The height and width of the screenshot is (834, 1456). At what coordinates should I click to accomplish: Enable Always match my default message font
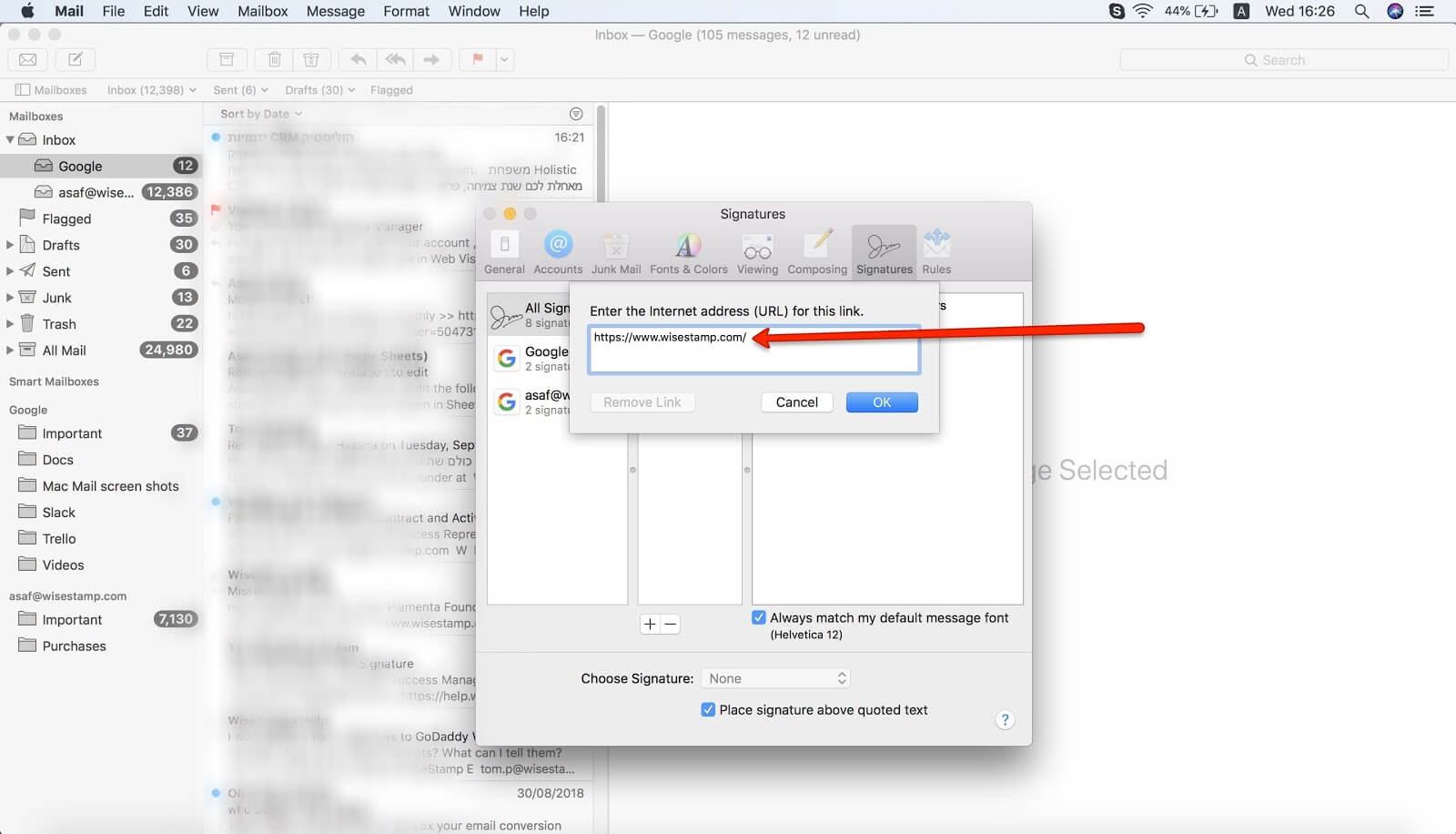[759, 617]
